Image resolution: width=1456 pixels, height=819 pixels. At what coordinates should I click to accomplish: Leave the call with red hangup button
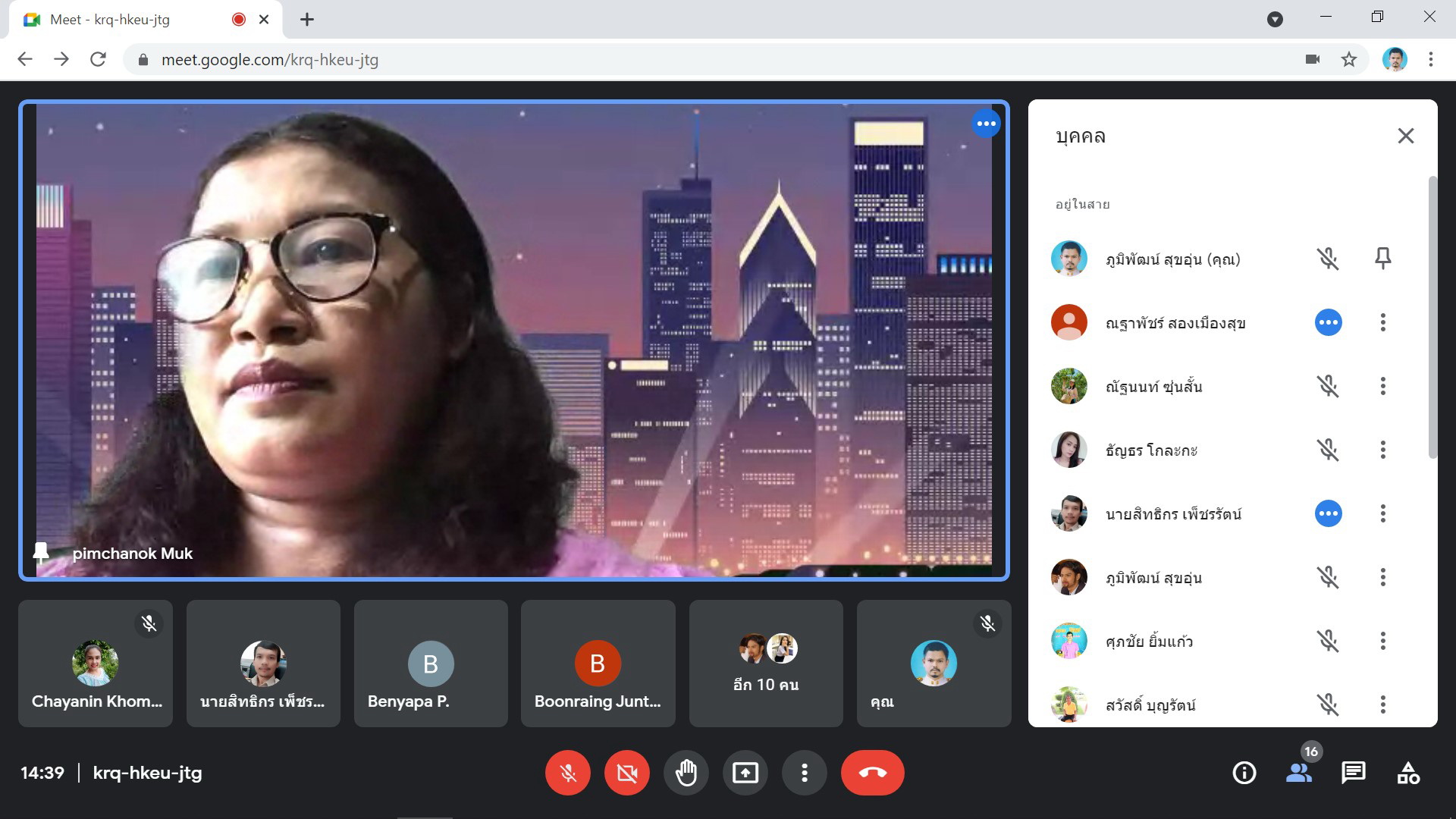[x=872, y=773]
